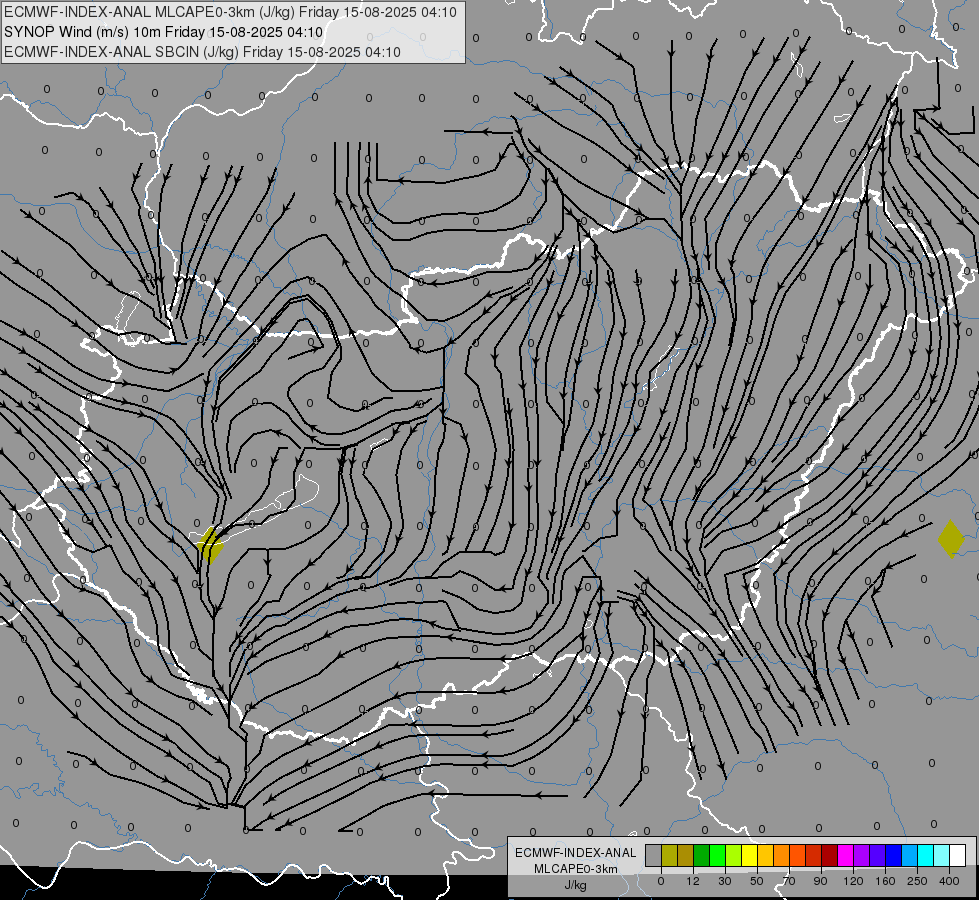The height and width of the screenshot is (900, 979).
Task: Click the ECMWF-INDEX-ANAL label in the legend
Action: (575, 853)
